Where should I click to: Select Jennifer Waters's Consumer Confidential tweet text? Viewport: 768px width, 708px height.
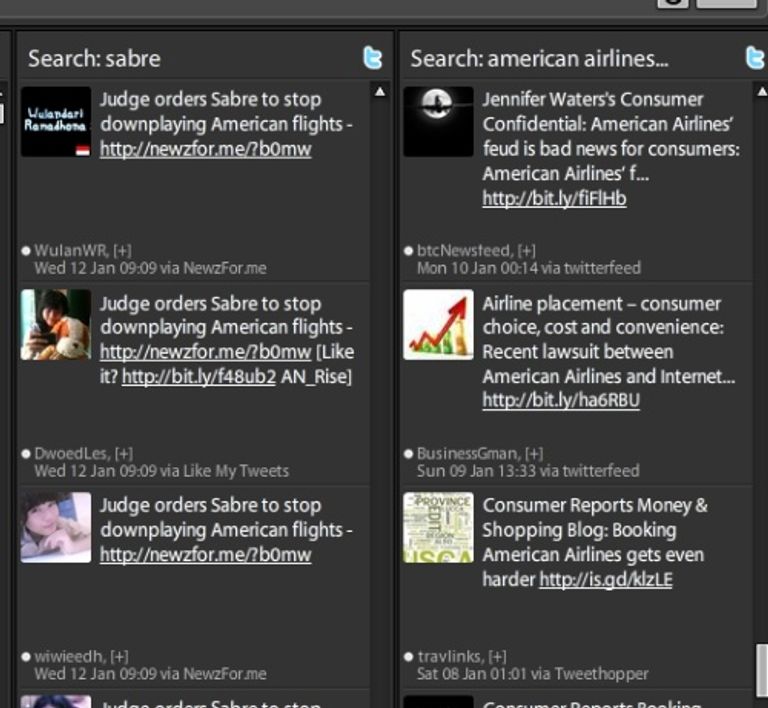[x=611, y=149]
